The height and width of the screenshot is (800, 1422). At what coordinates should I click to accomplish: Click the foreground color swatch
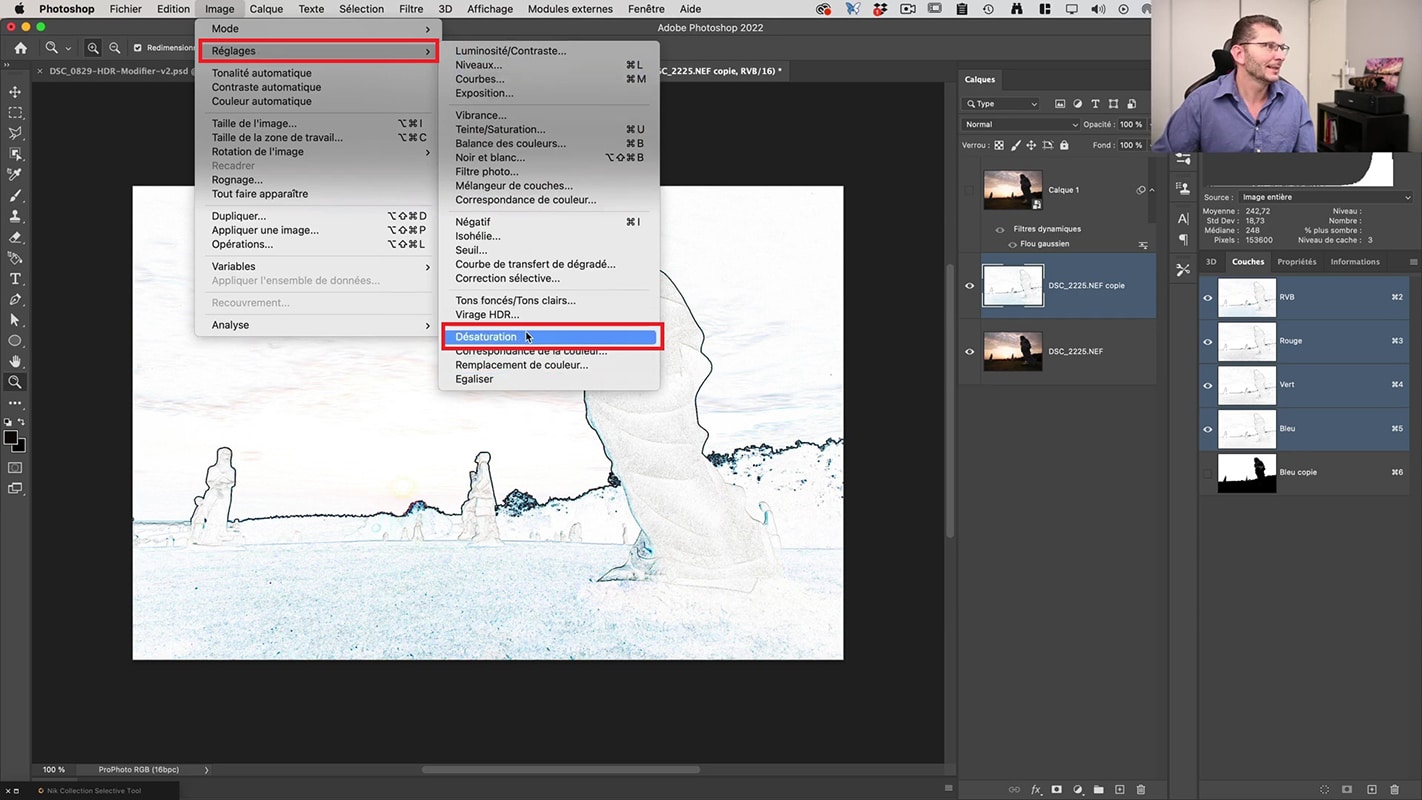[x=11, y=438]
